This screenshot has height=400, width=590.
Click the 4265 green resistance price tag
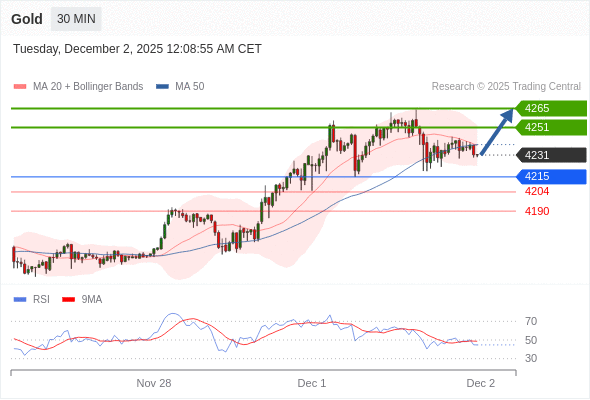coord(551,108)
